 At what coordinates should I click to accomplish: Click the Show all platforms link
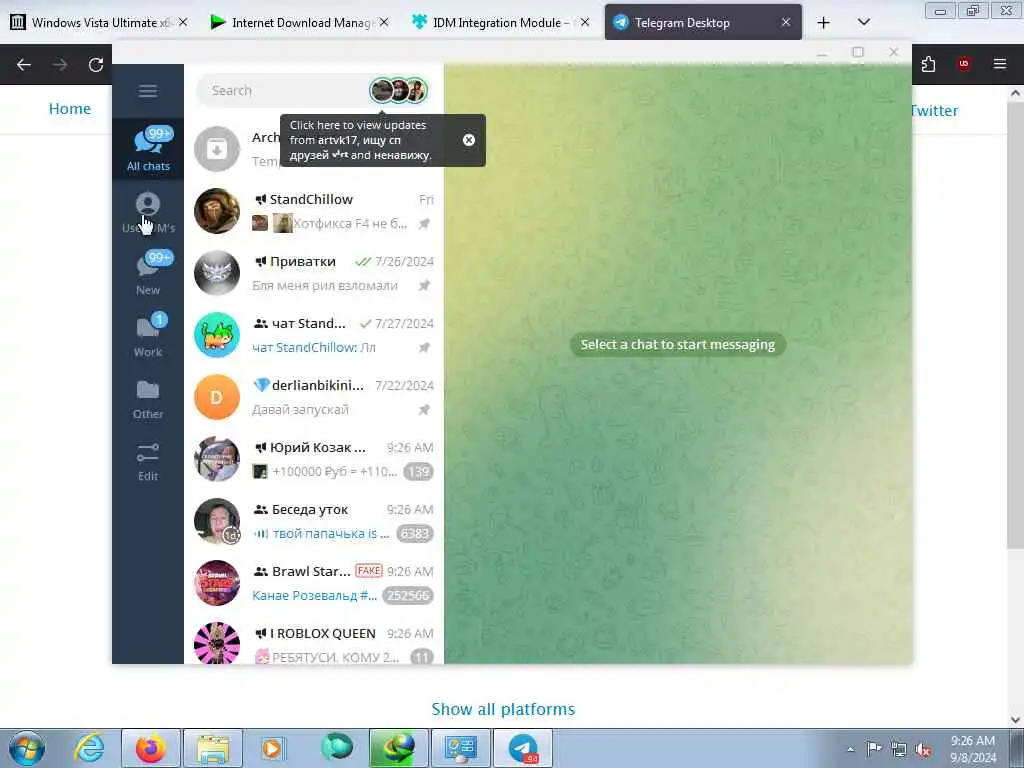pos(503,709)
